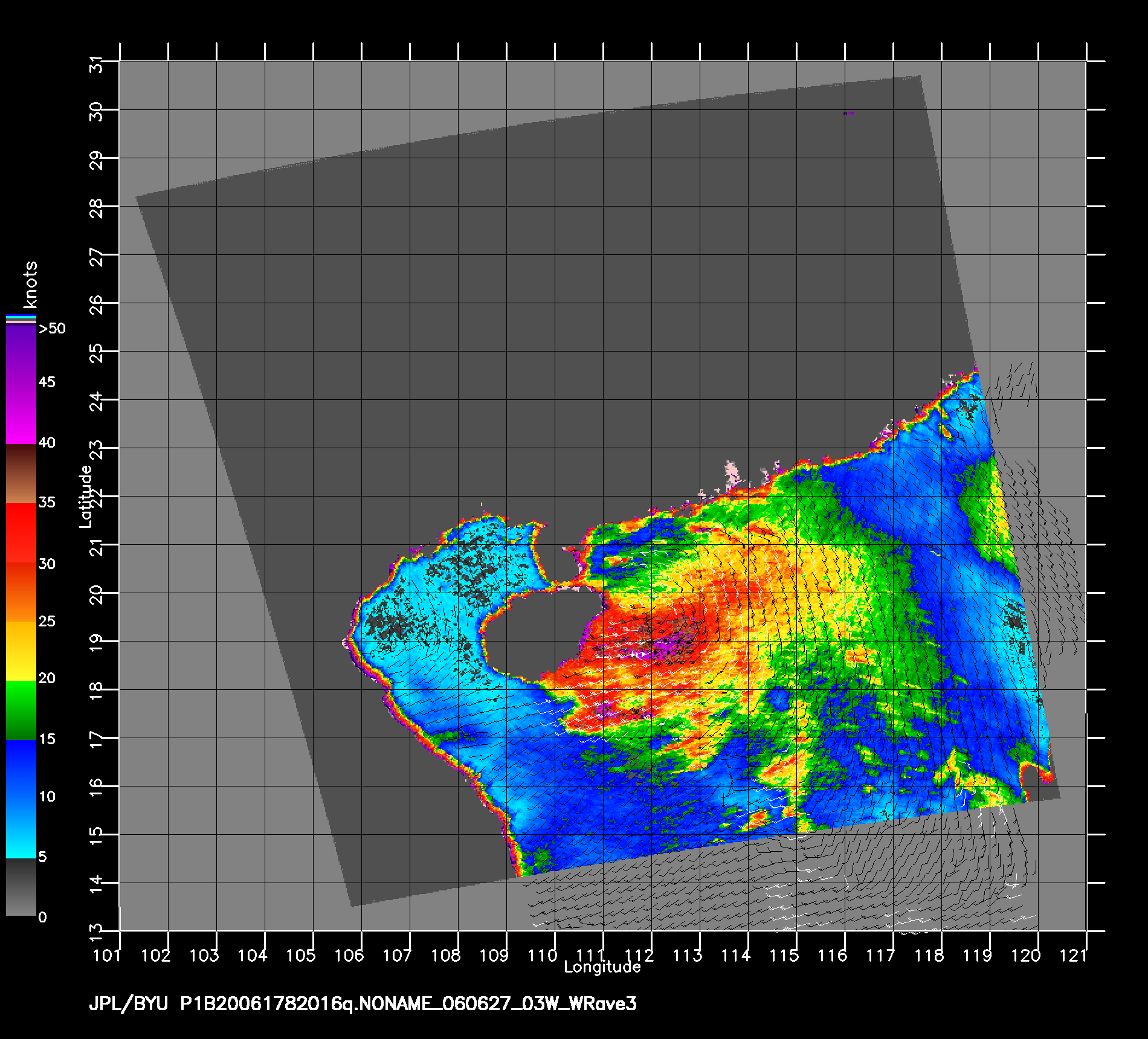1148x1039 pixels.
Task: Click the longitude tick label '101'
Action: tap(106, 955)
